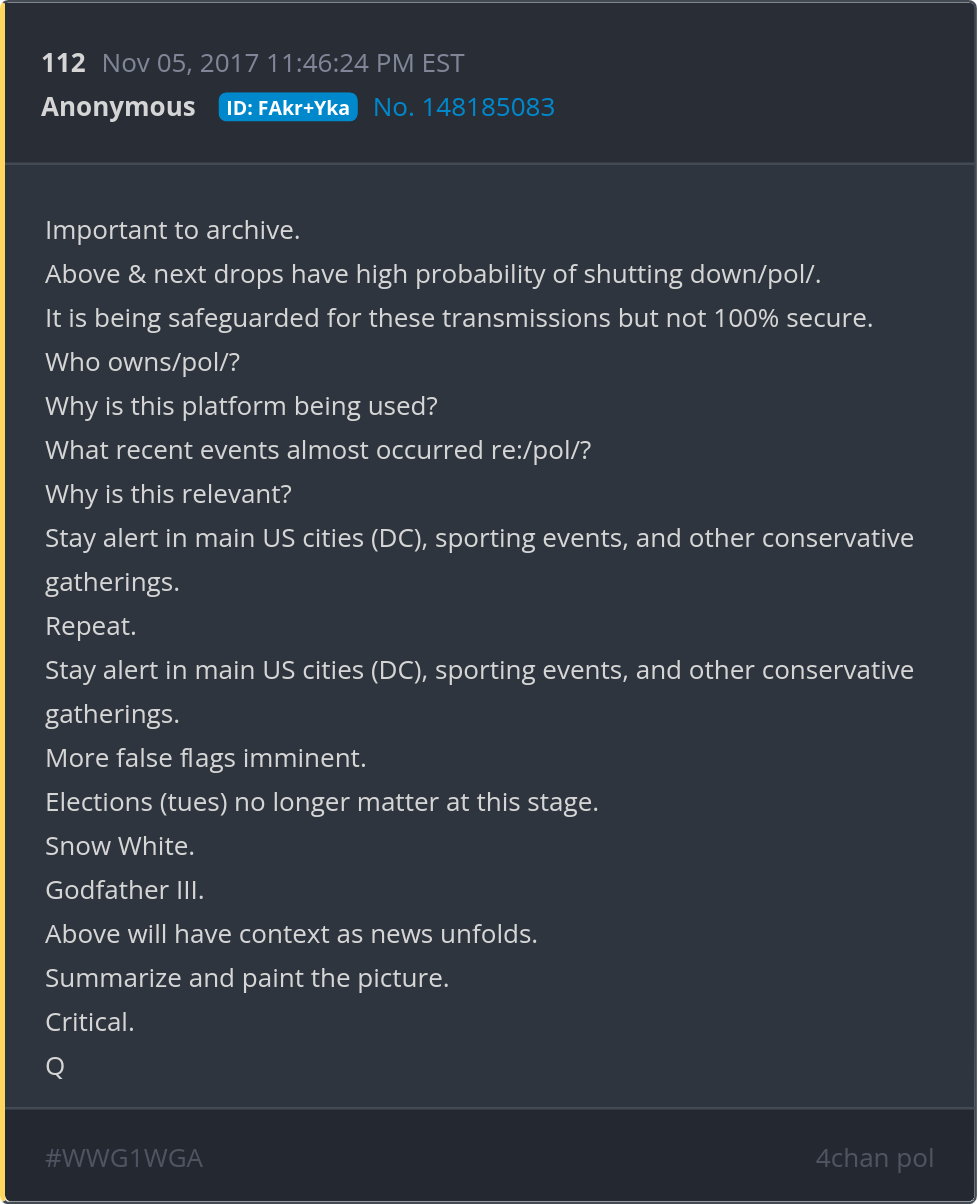Click the post number 112
Image resolution: width=978 pixels, height=1204 pixels.
(x=63, y=63)
